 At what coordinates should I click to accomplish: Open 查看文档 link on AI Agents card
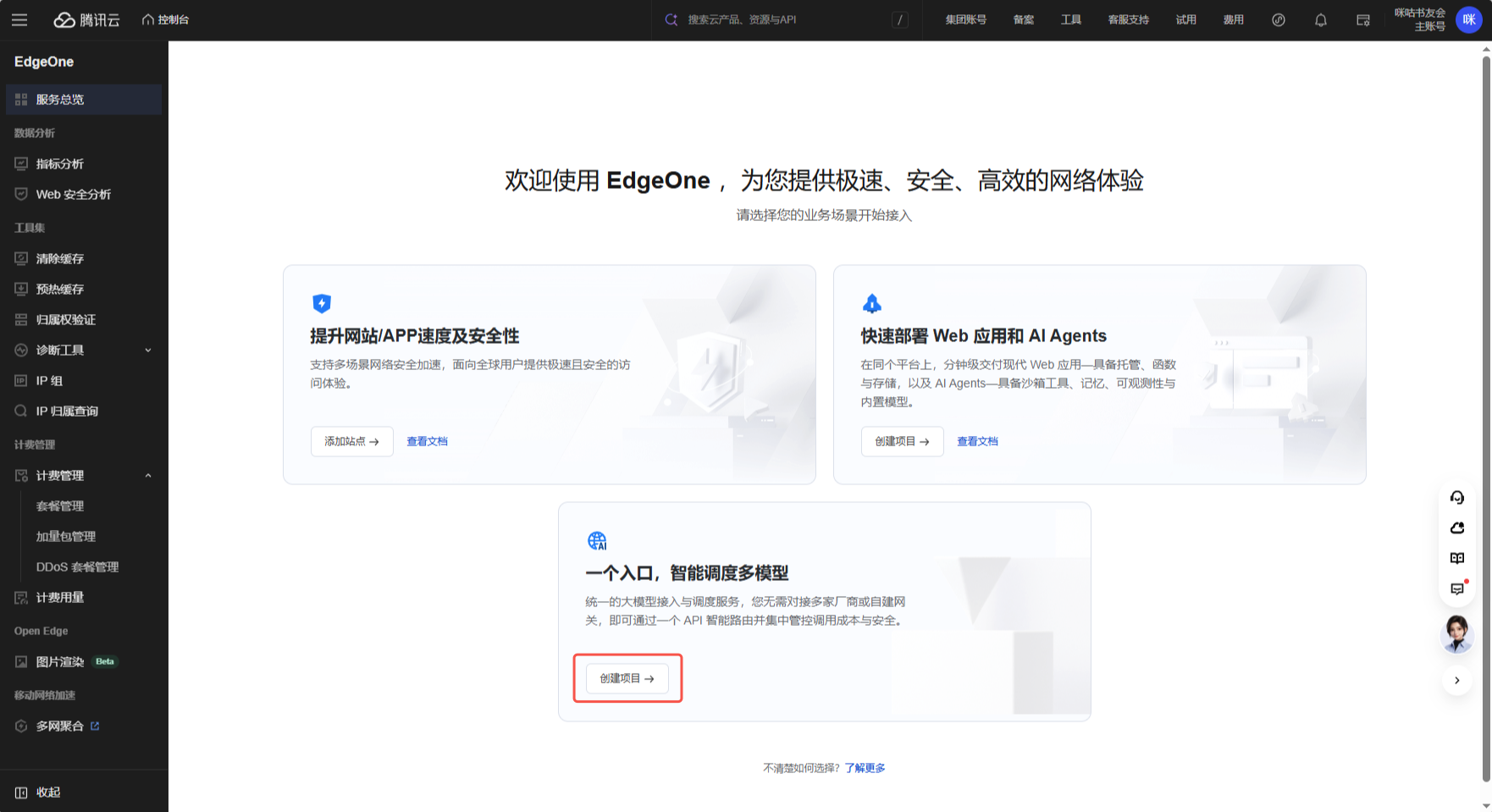977,441
